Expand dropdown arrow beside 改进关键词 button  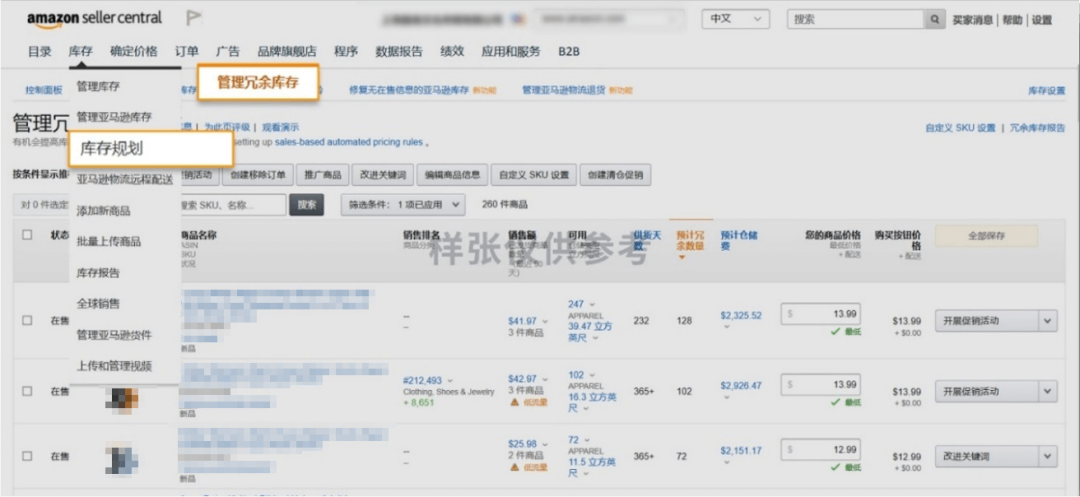click(1048, 456)
